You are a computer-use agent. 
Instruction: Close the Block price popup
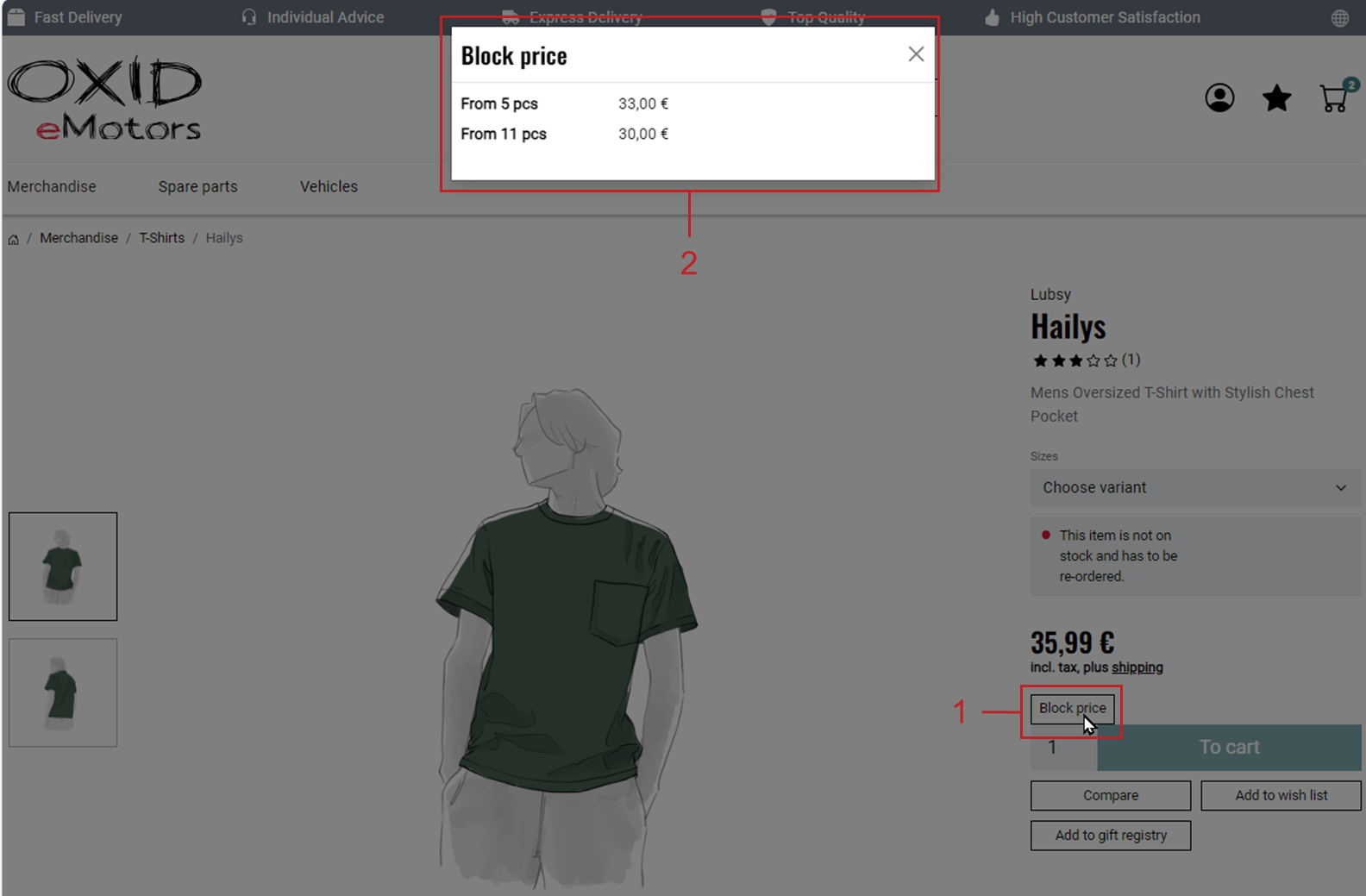coord(916,54)
